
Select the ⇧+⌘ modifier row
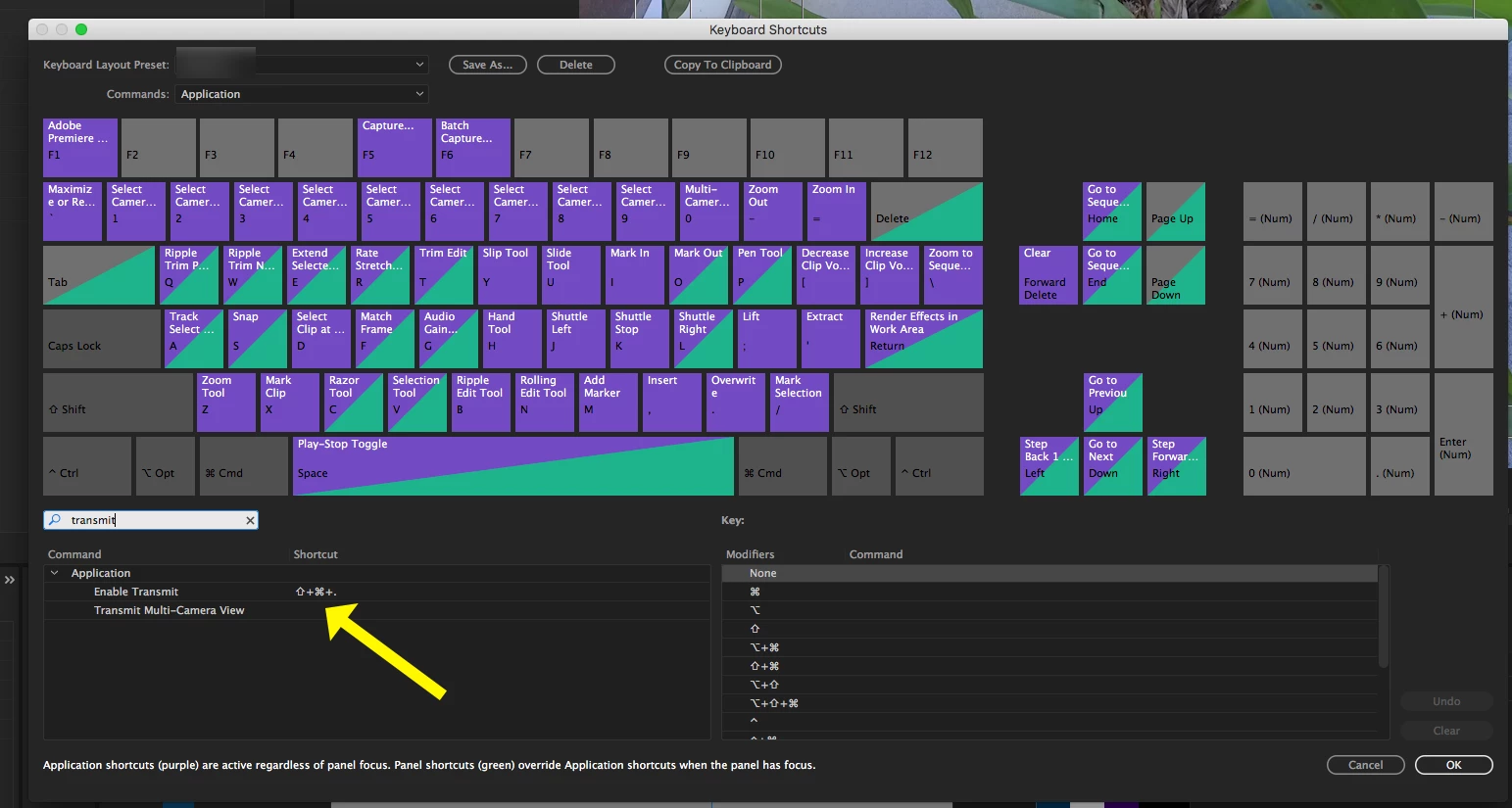click(1050, 666)
